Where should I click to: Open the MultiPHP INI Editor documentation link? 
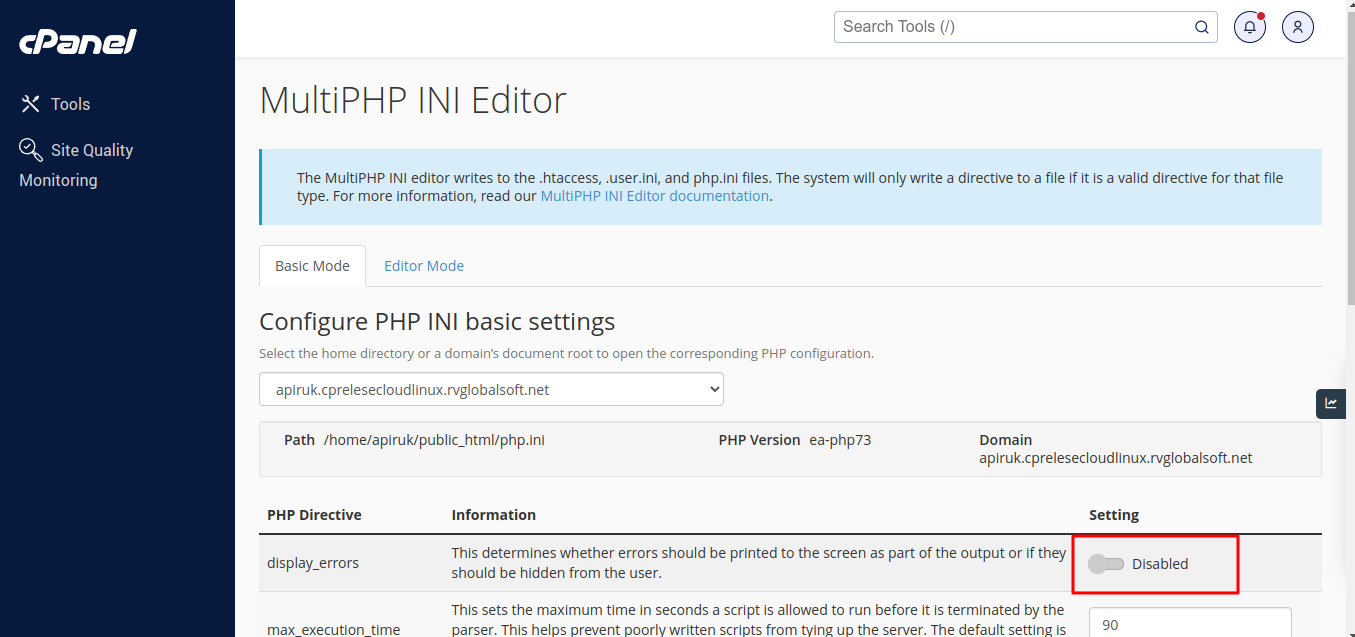pyautogui.click(x=654, y=196)
